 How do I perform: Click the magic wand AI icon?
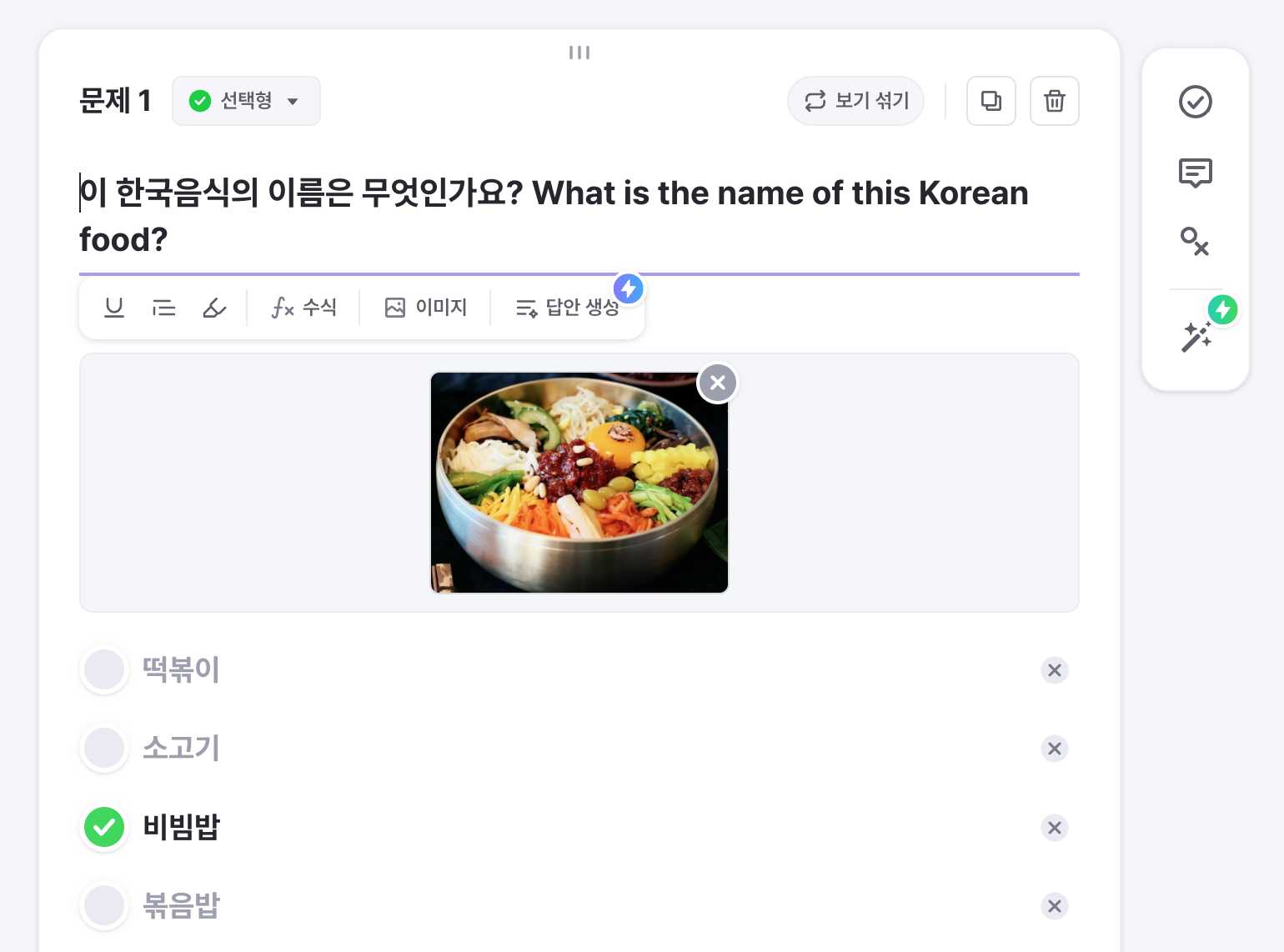click(1196, 337)
